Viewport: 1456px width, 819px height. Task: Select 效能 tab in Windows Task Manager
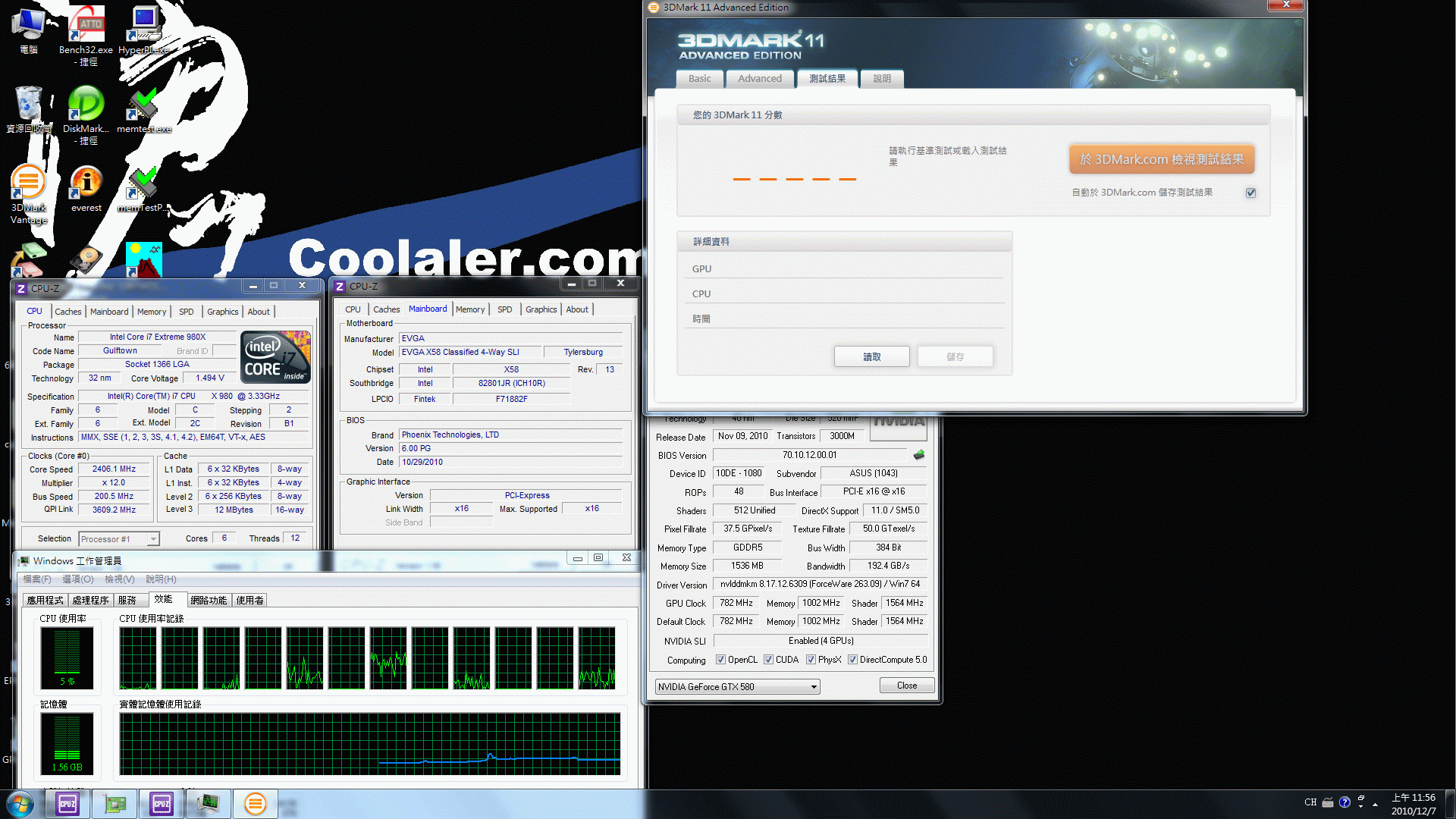click(166, 599)
